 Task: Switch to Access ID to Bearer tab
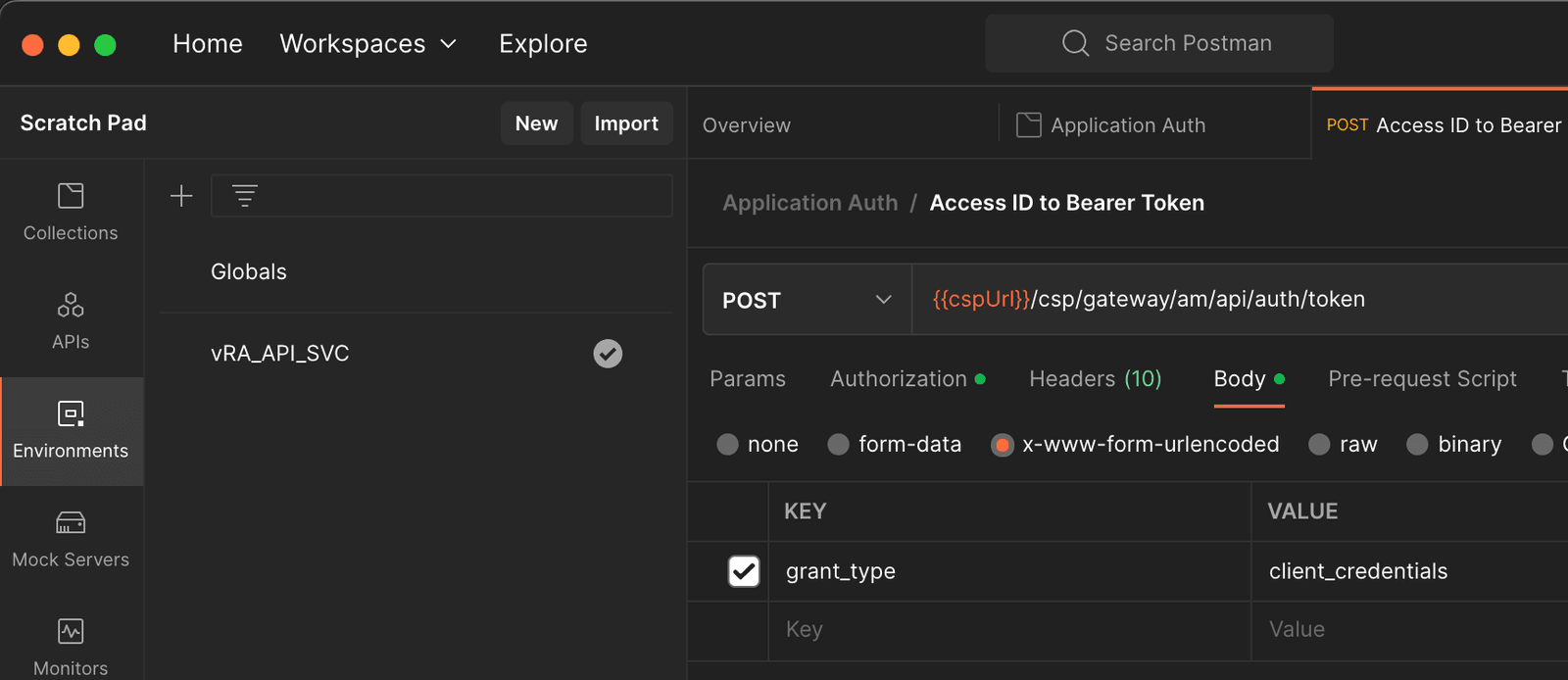click(x=1443, y=124)
